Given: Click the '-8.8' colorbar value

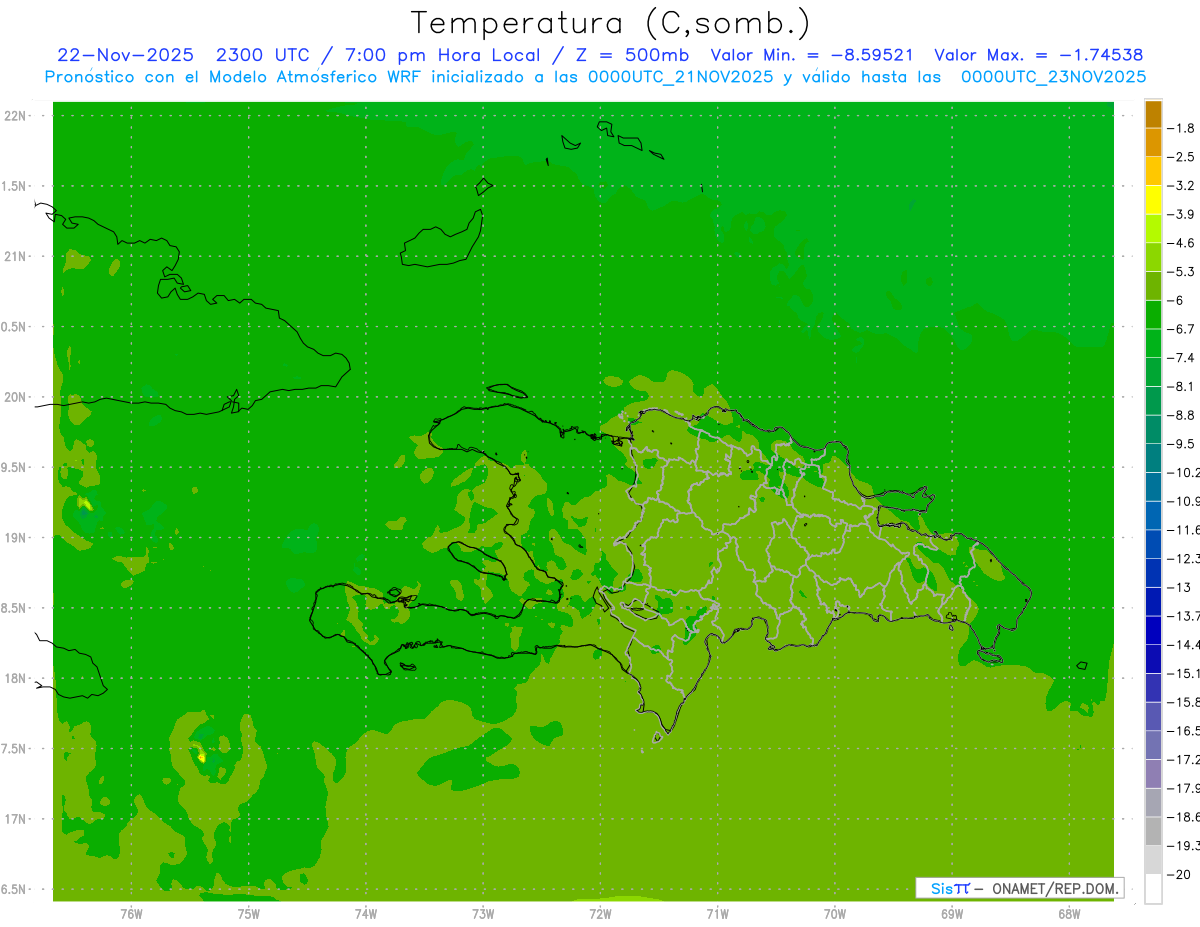Looking at the screenshot, I should tap(1182, 415).
